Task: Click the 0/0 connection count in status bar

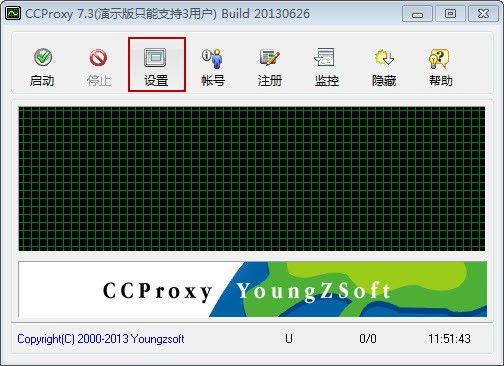Action: point(368,339)
